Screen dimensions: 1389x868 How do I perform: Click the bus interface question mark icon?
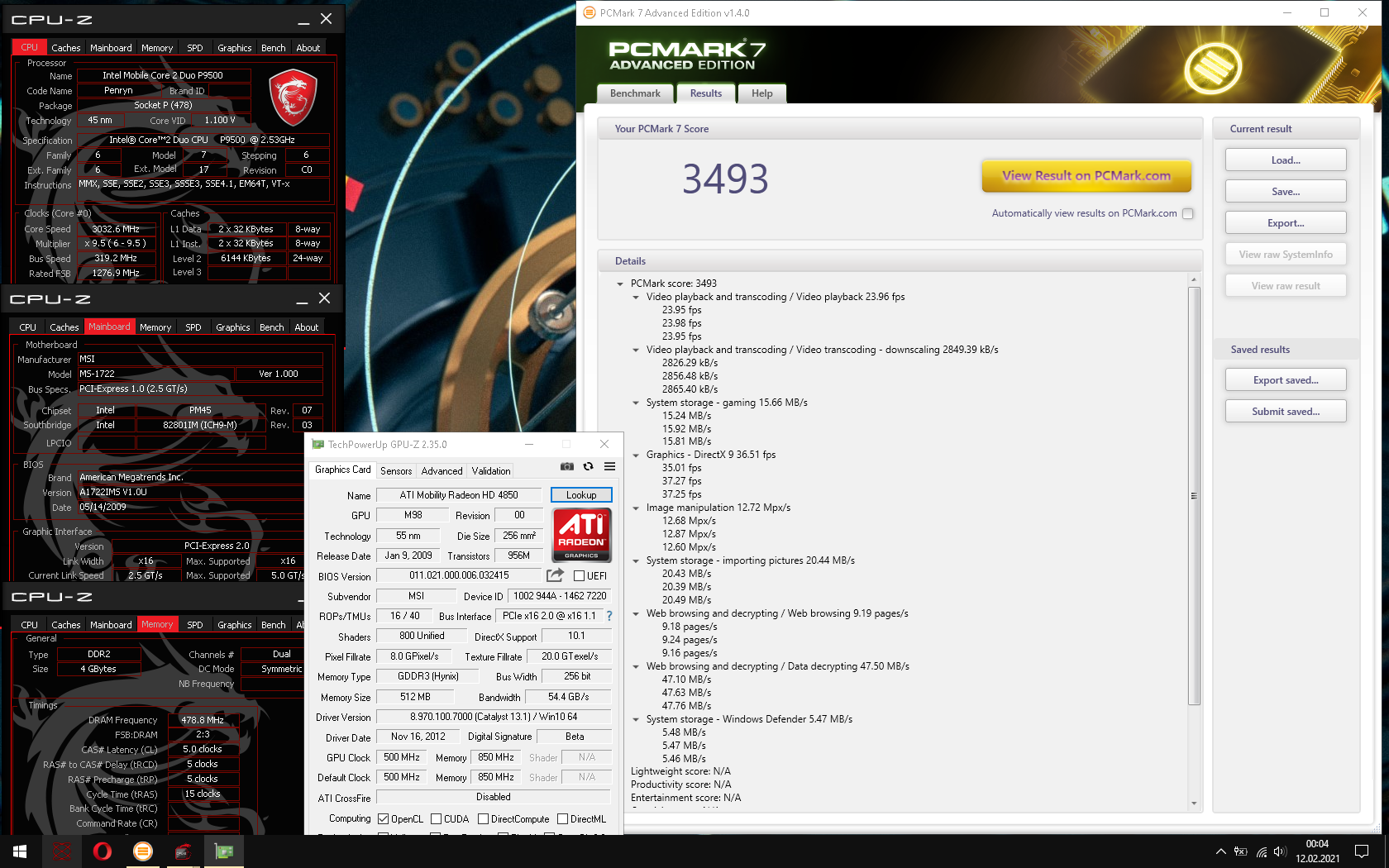(609, 616)
